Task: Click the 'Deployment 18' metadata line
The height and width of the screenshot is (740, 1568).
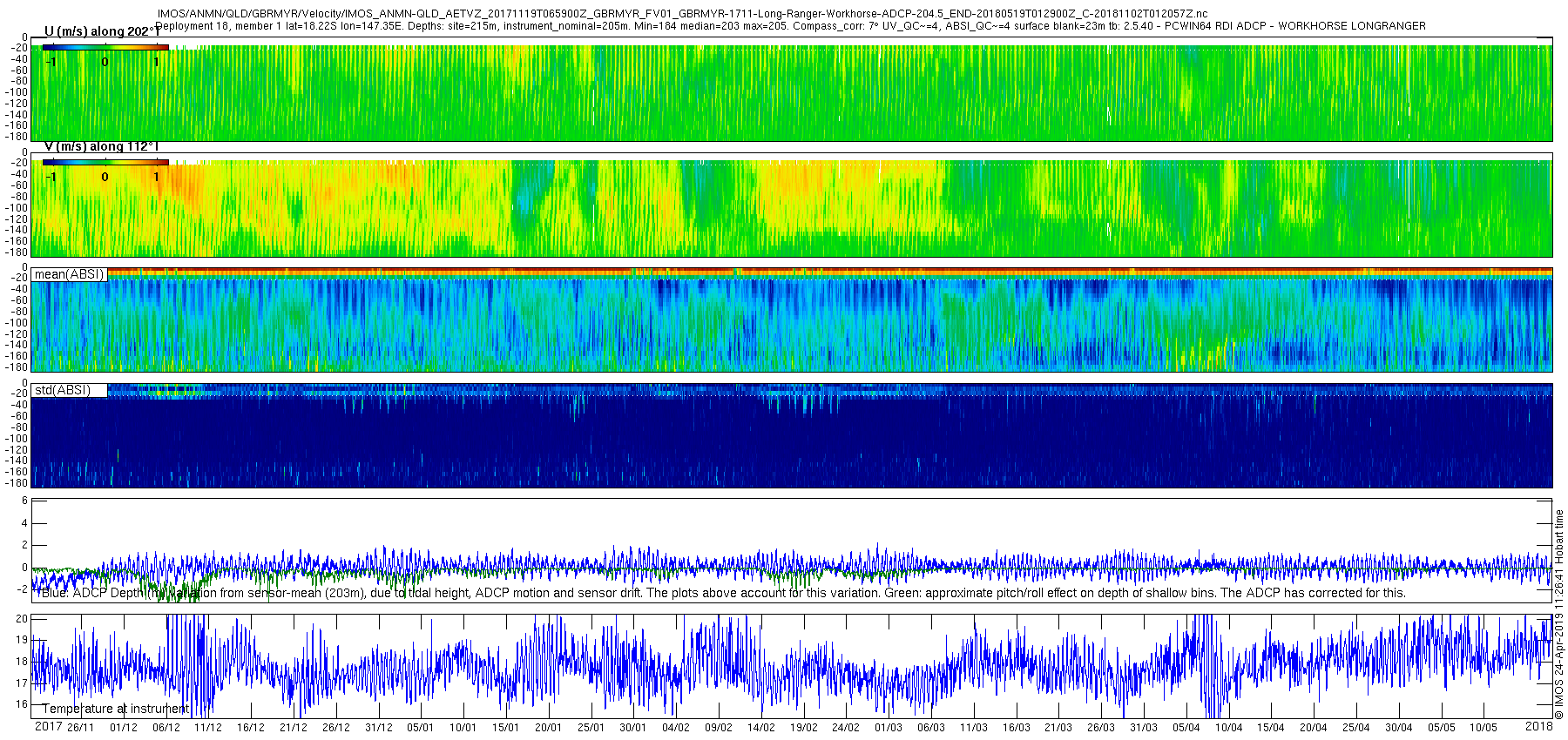Action: [x=791, y=26]
